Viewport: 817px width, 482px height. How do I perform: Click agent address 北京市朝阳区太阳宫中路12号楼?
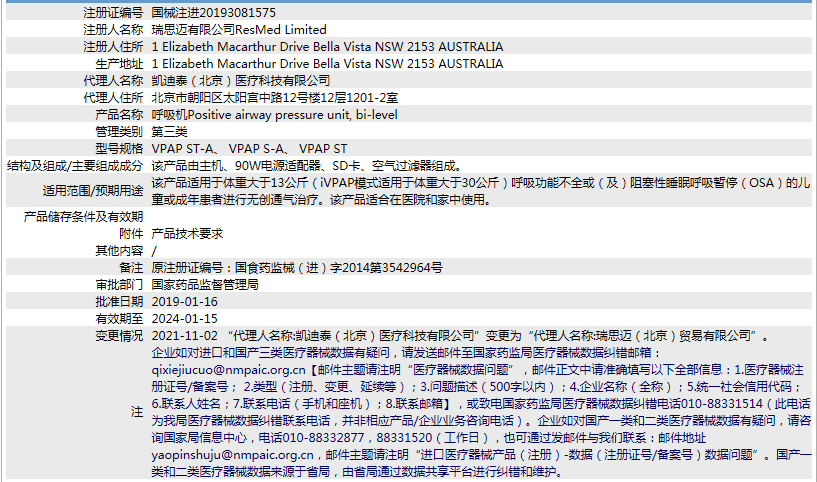point(275,97)
